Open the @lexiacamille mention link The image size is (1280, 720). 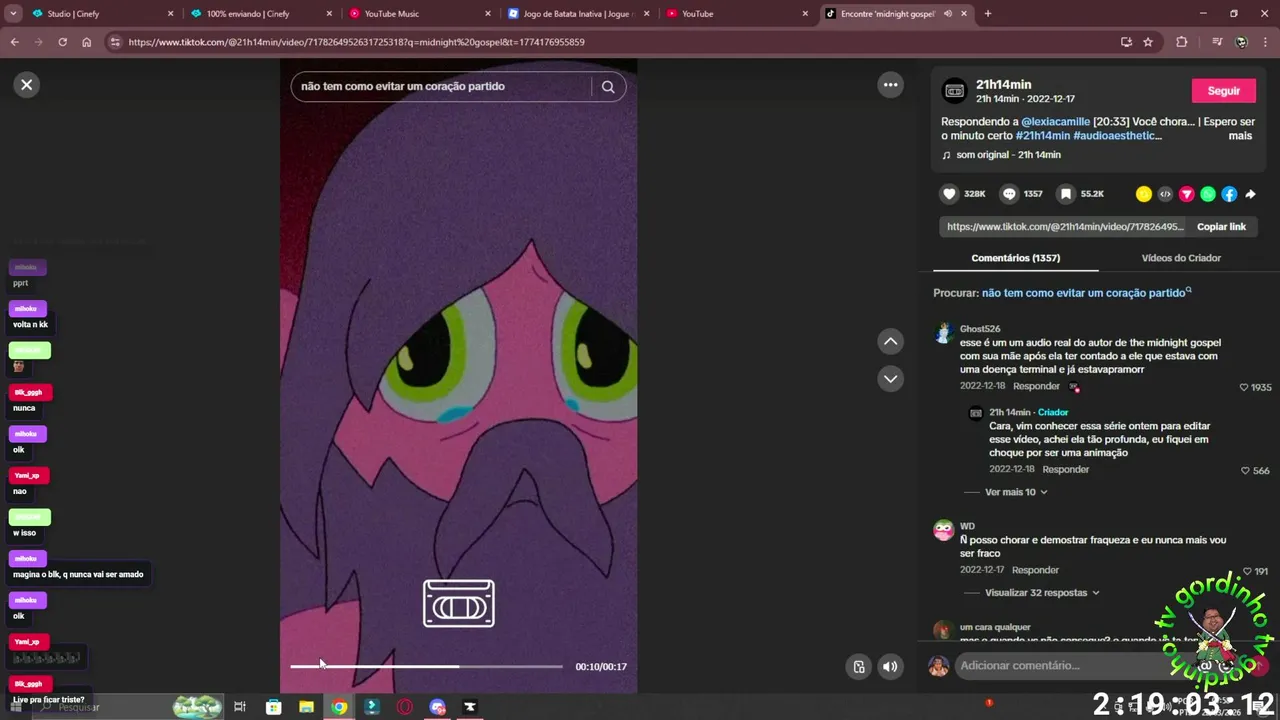(x=1055, y=122)
